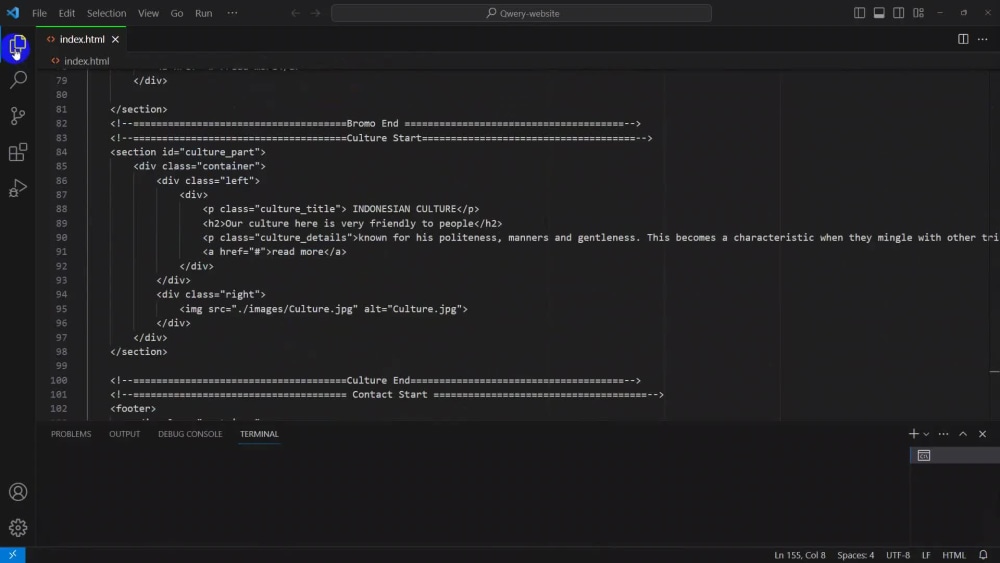Click the Qwery-website search box
The width and height of the screenshot is (1000, 563).
pyautogui.click(x=521, y=13)
